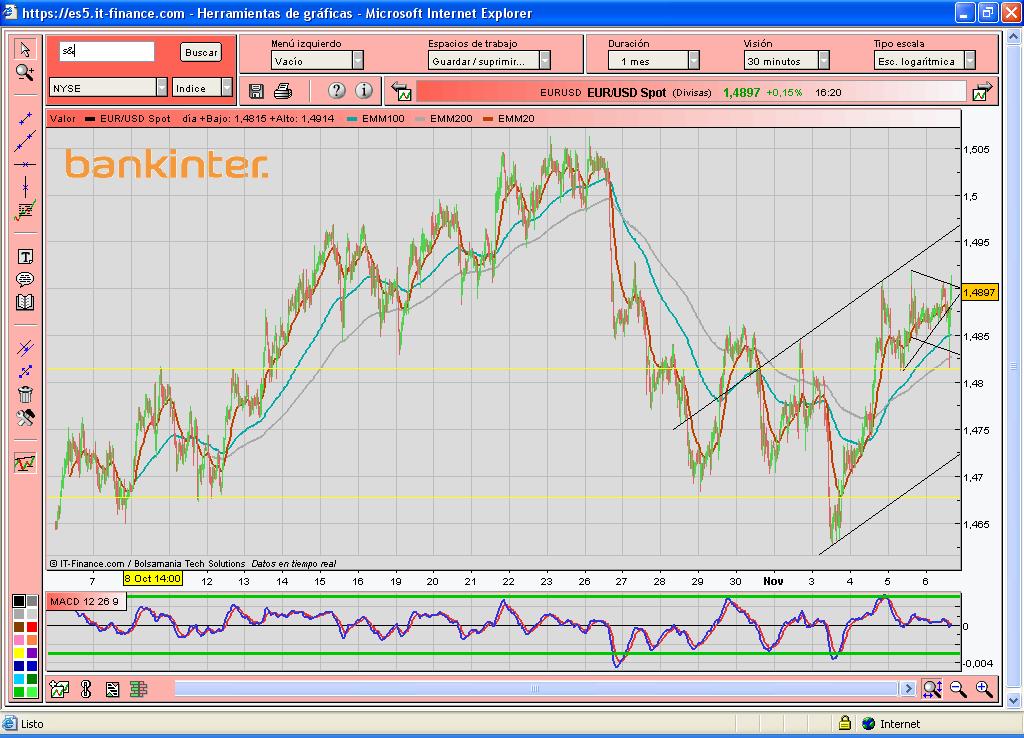Screen dimensions: 1024x738
Task: Open the Visión 30 minutos dropdown
Action: (x=786, y=61)
